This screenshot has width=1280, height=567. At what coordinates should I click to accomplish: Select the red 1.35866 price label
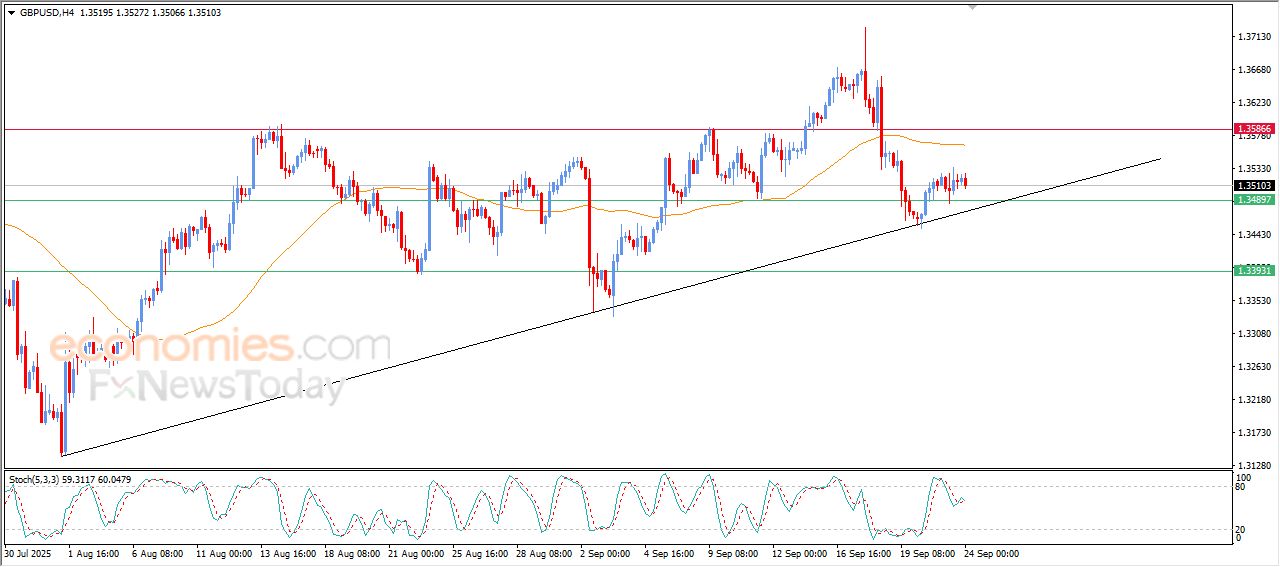point(1254,129)
